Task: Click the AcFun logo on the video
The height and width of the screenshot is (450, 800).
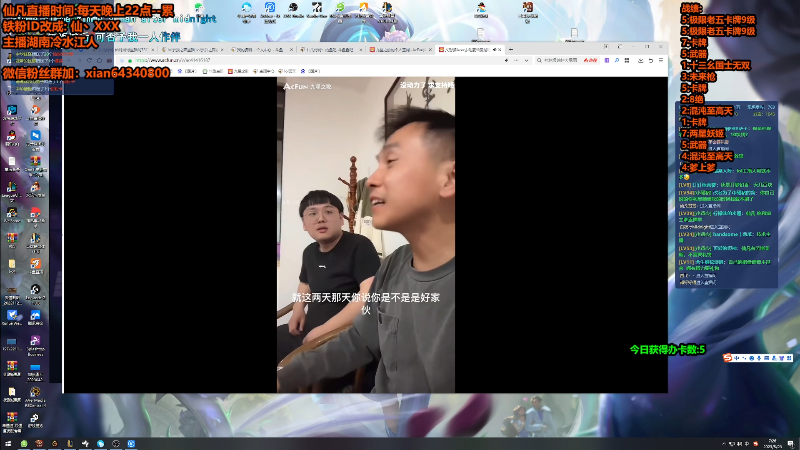Action: [x=307, y=86]
